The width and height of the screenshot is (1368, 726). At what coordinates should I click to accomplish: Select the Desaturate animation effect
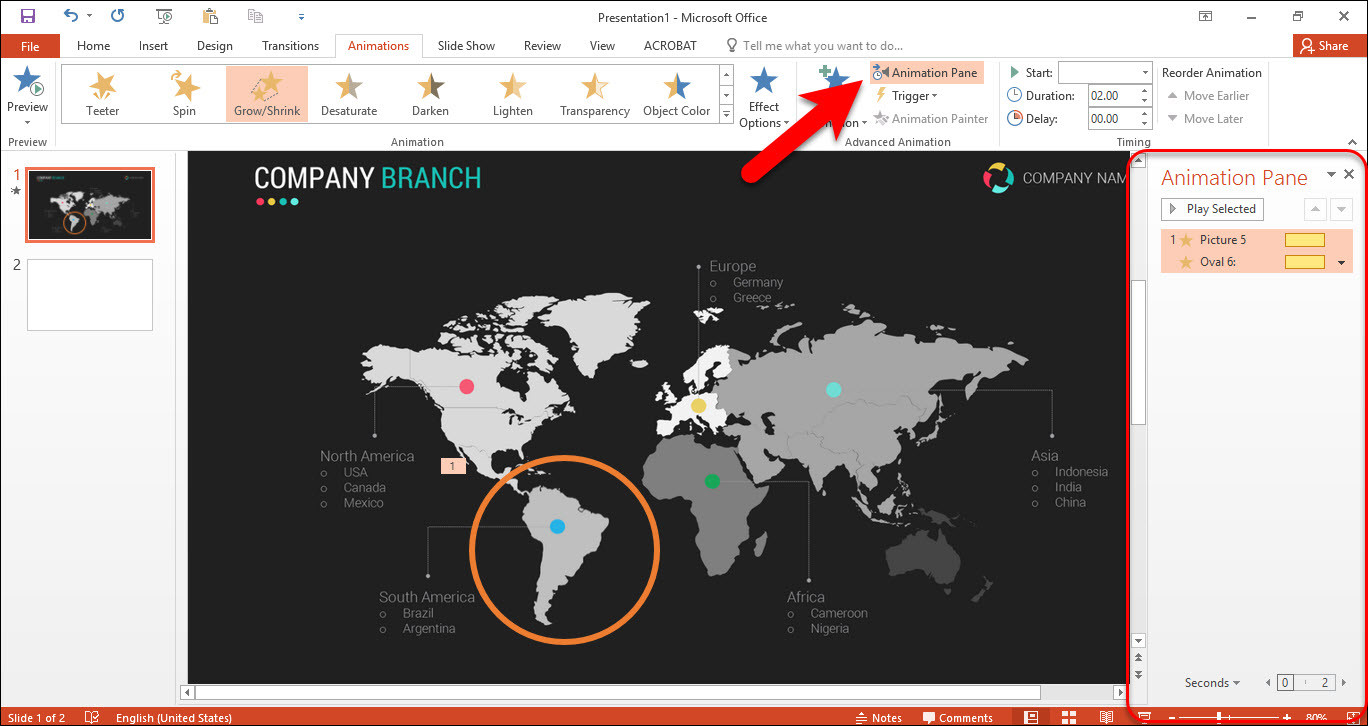coord(348,93)
